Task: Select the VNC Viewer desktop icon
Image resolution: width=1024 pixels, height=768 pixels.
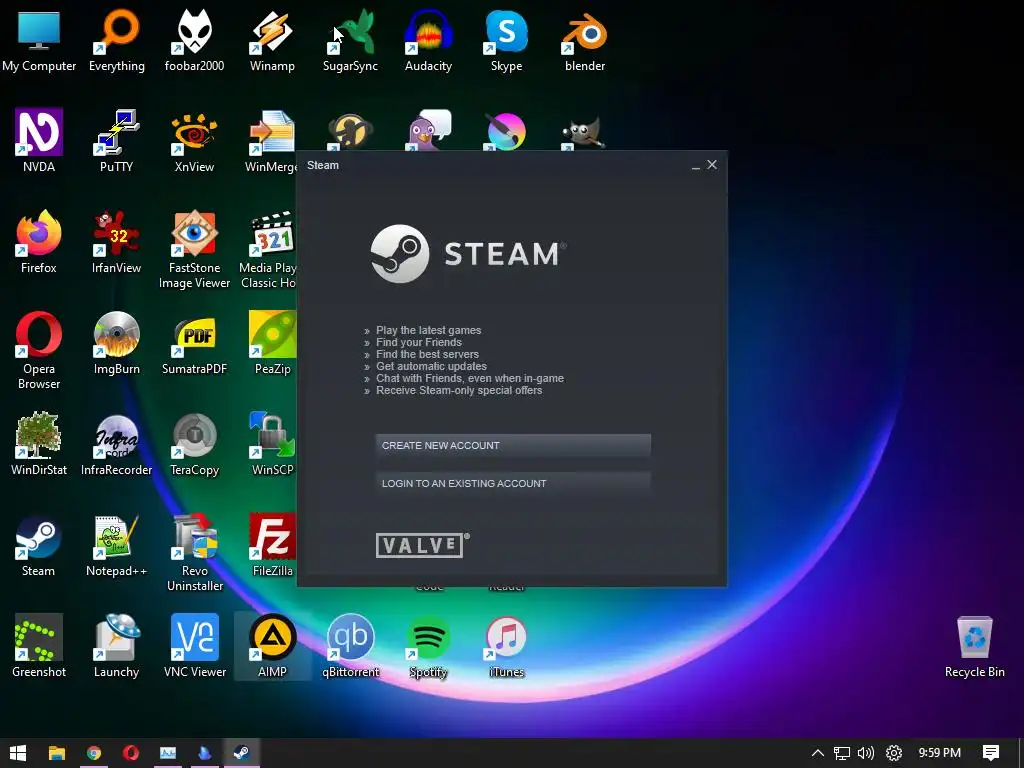Action: tap(195, 647)
